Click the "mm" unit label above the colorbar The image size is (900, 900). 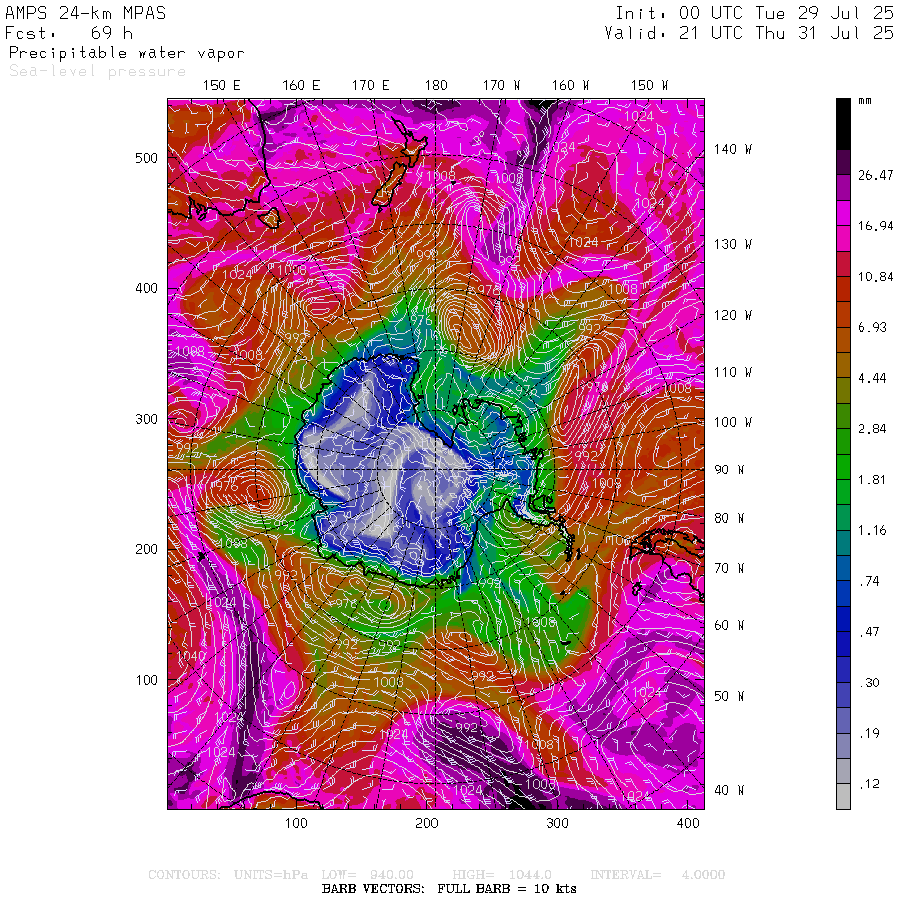[865, 101]
